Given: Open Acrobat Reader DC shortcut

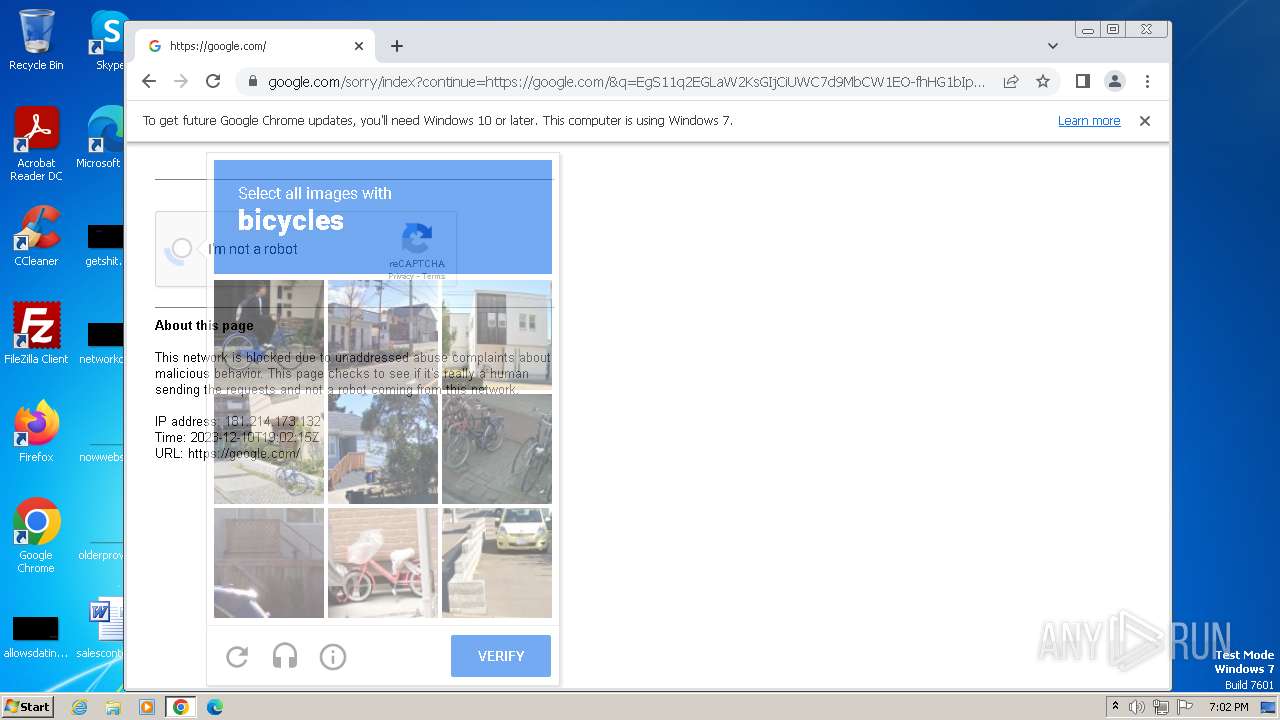Looking at the screenshot, I should tap(36, 144).
